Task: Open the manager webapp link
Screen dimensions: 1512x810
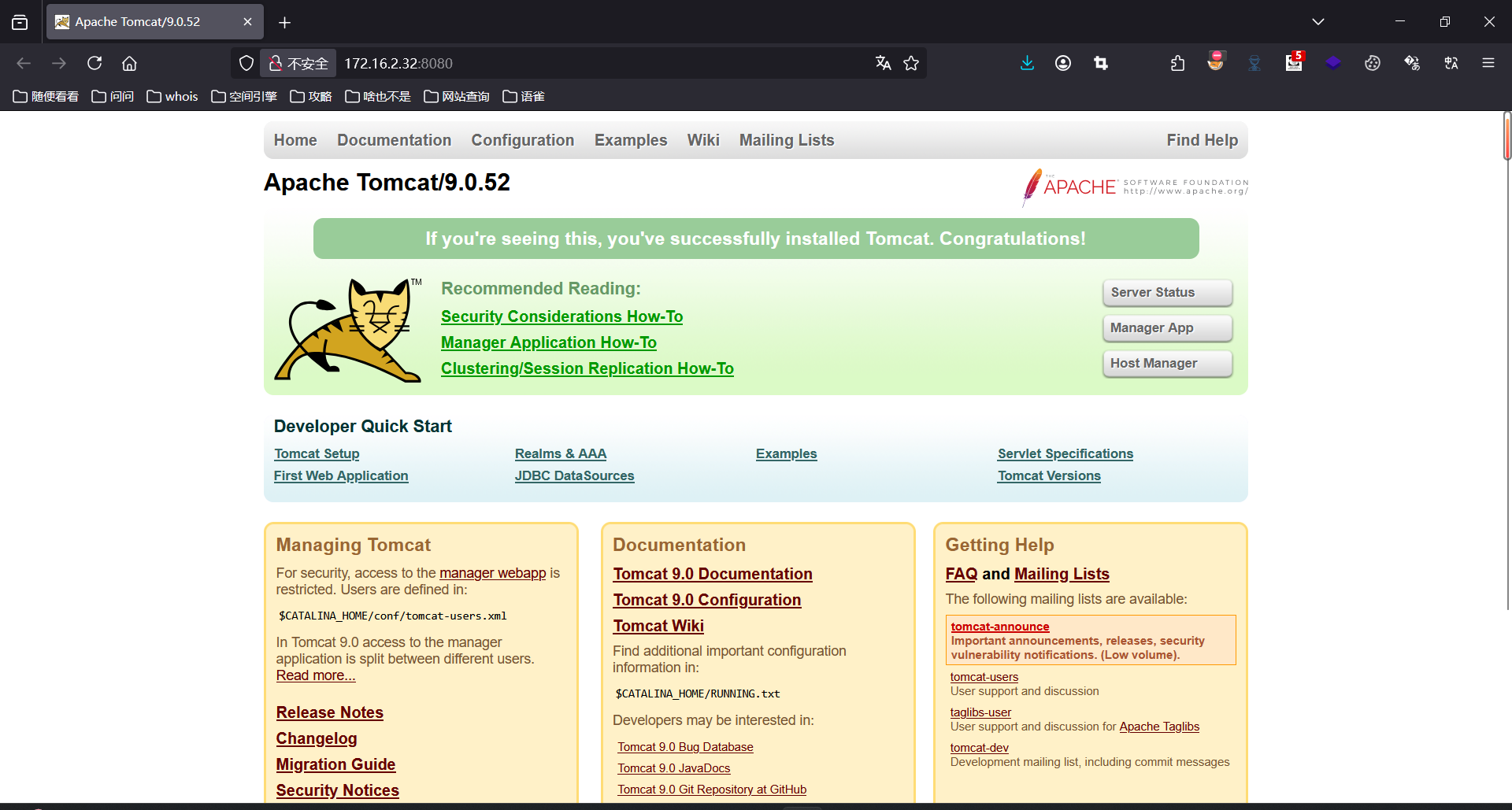Action: coord(493,573)
